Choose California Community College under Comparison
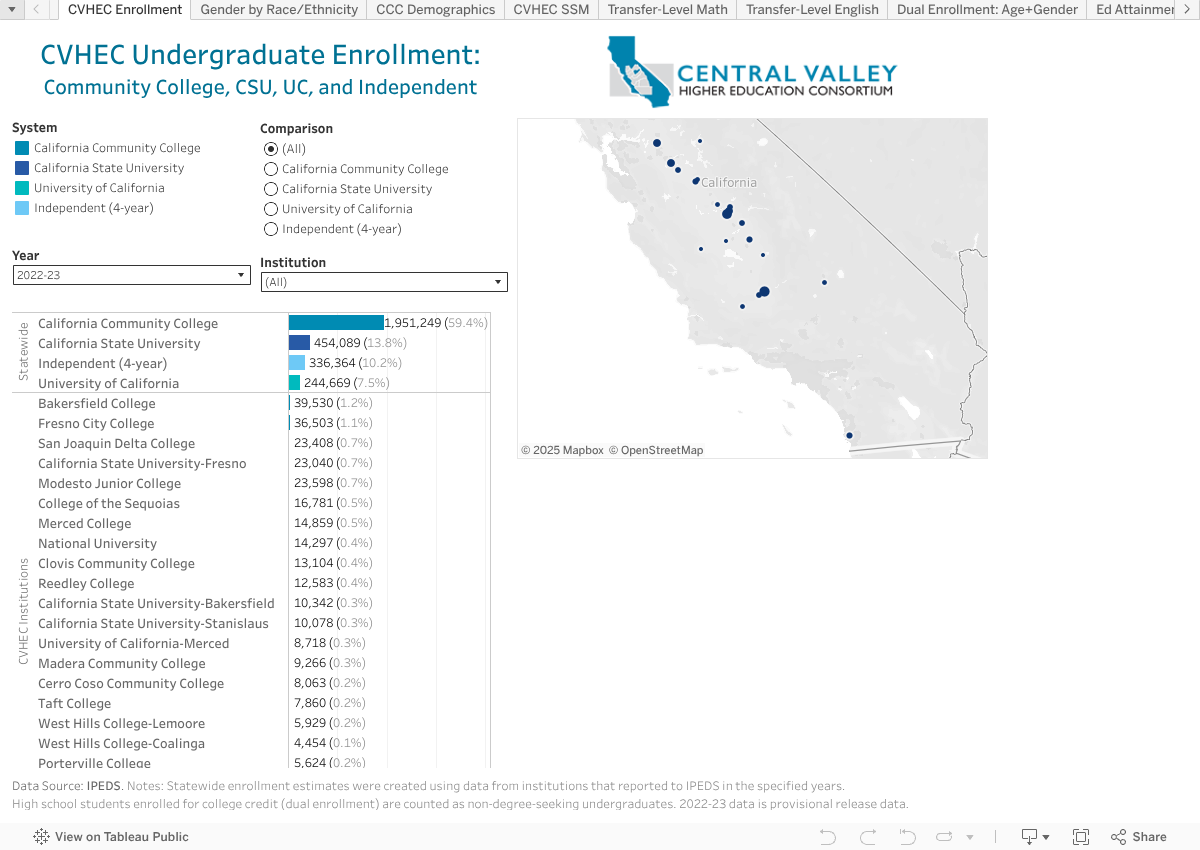 [x=270, y=168]
